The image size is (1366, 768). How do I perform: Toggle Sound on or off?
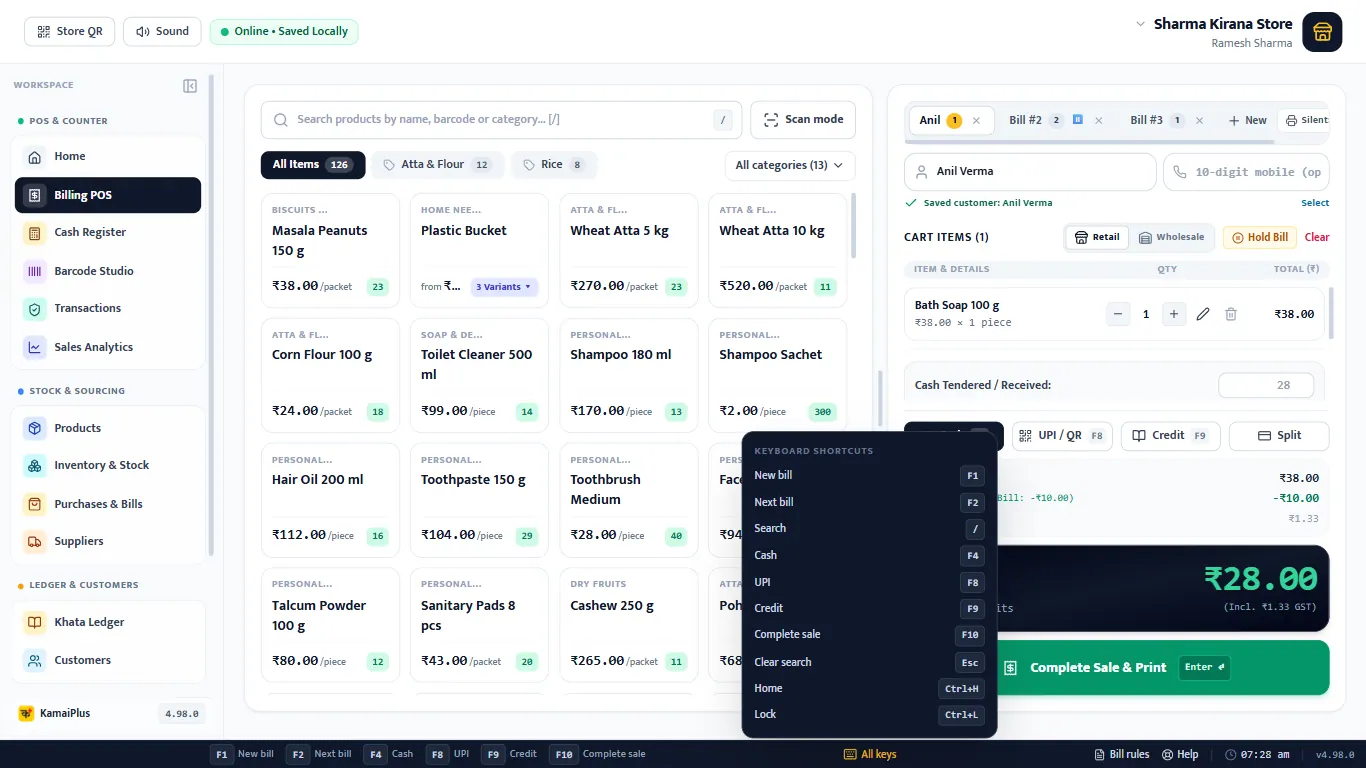pos(162,32)
